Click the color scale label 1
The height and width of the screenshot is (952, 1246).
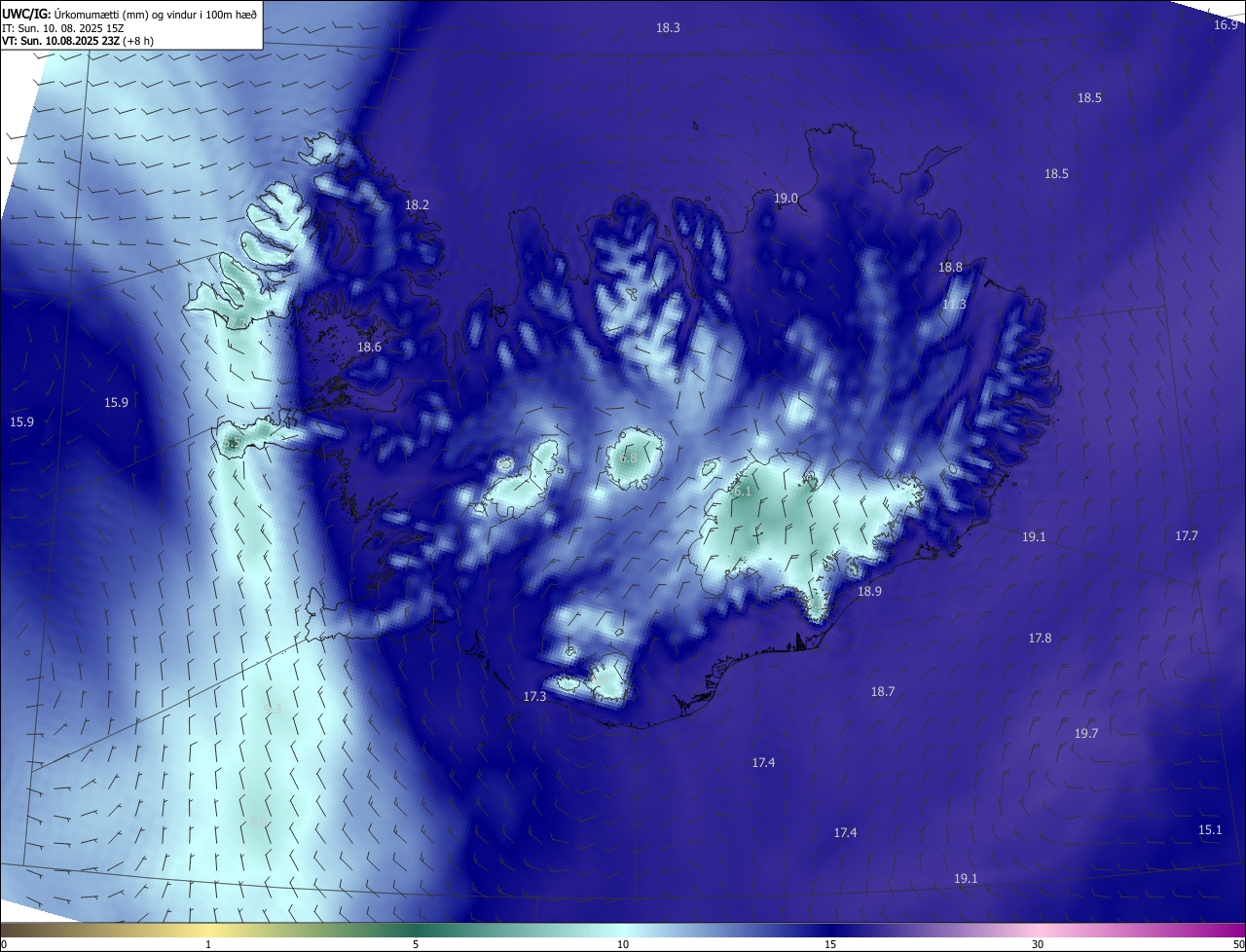point(208,945)
